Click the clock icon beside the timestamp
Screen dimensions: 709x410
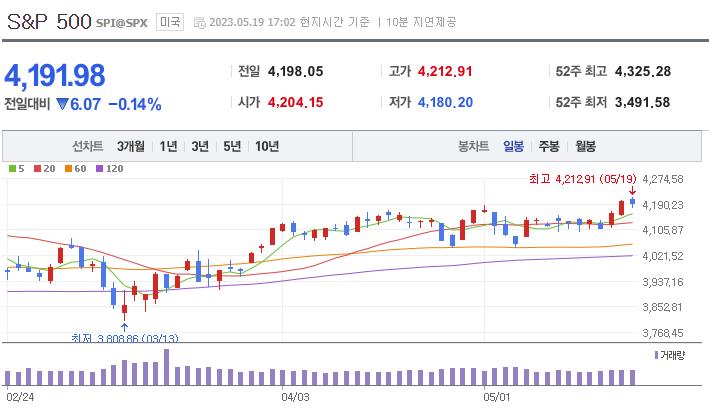pyautogui.click(x=199, y=22)
